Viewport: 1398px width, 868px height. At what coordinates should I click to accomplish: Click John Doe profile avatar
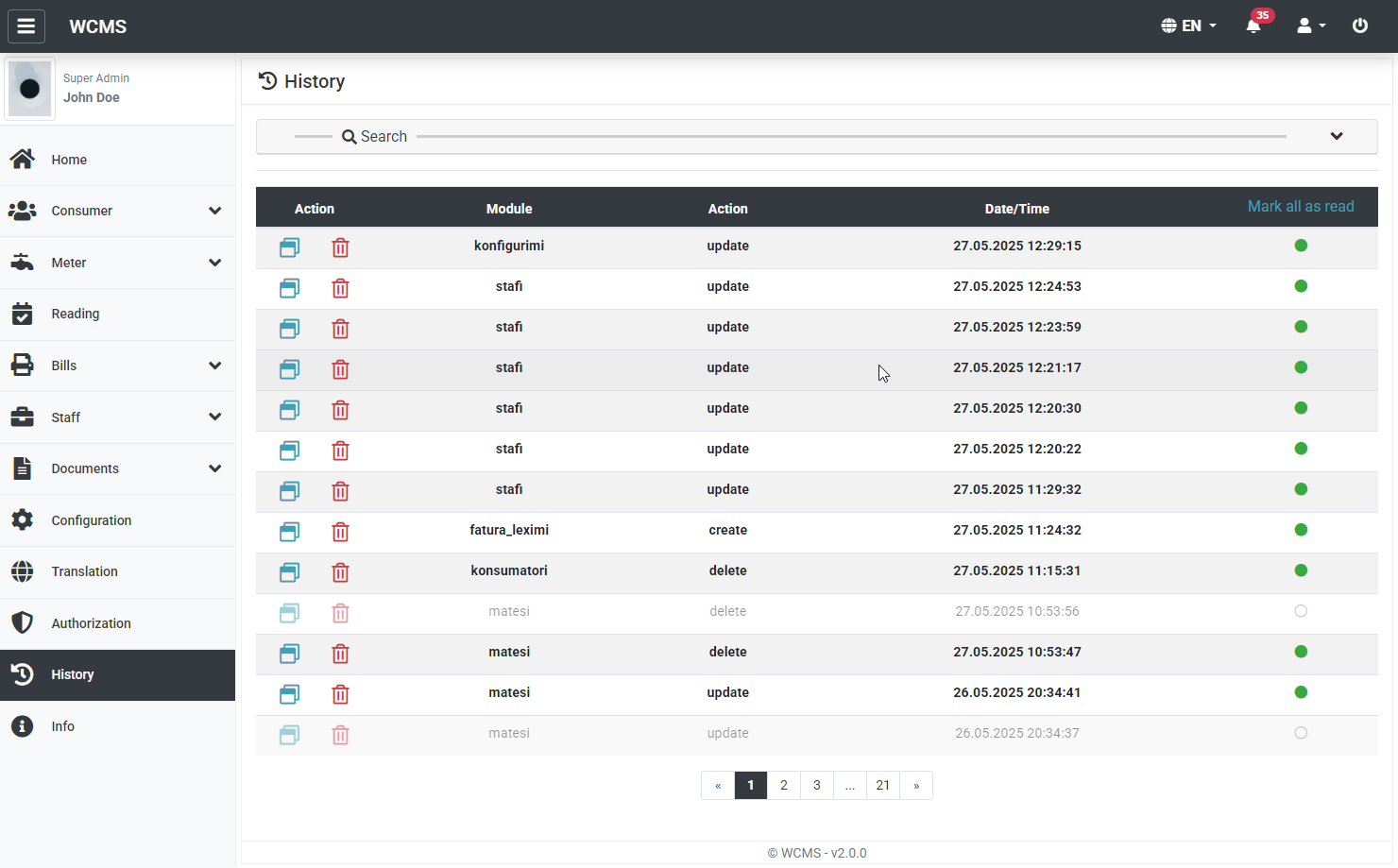pyautogui.click(x=30, y=89)
